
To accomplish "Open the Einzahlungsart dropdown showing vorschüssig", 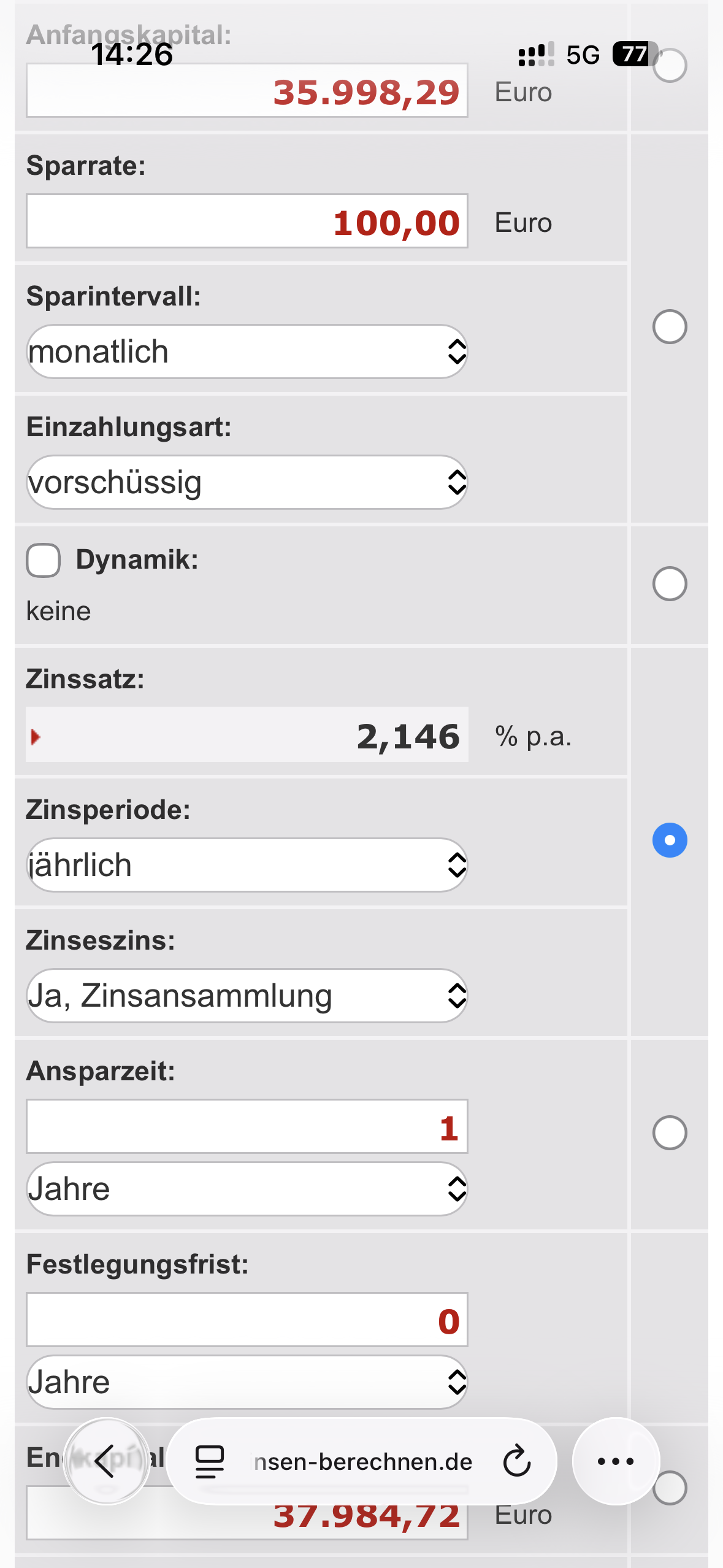I will click(x=247, y=482).
